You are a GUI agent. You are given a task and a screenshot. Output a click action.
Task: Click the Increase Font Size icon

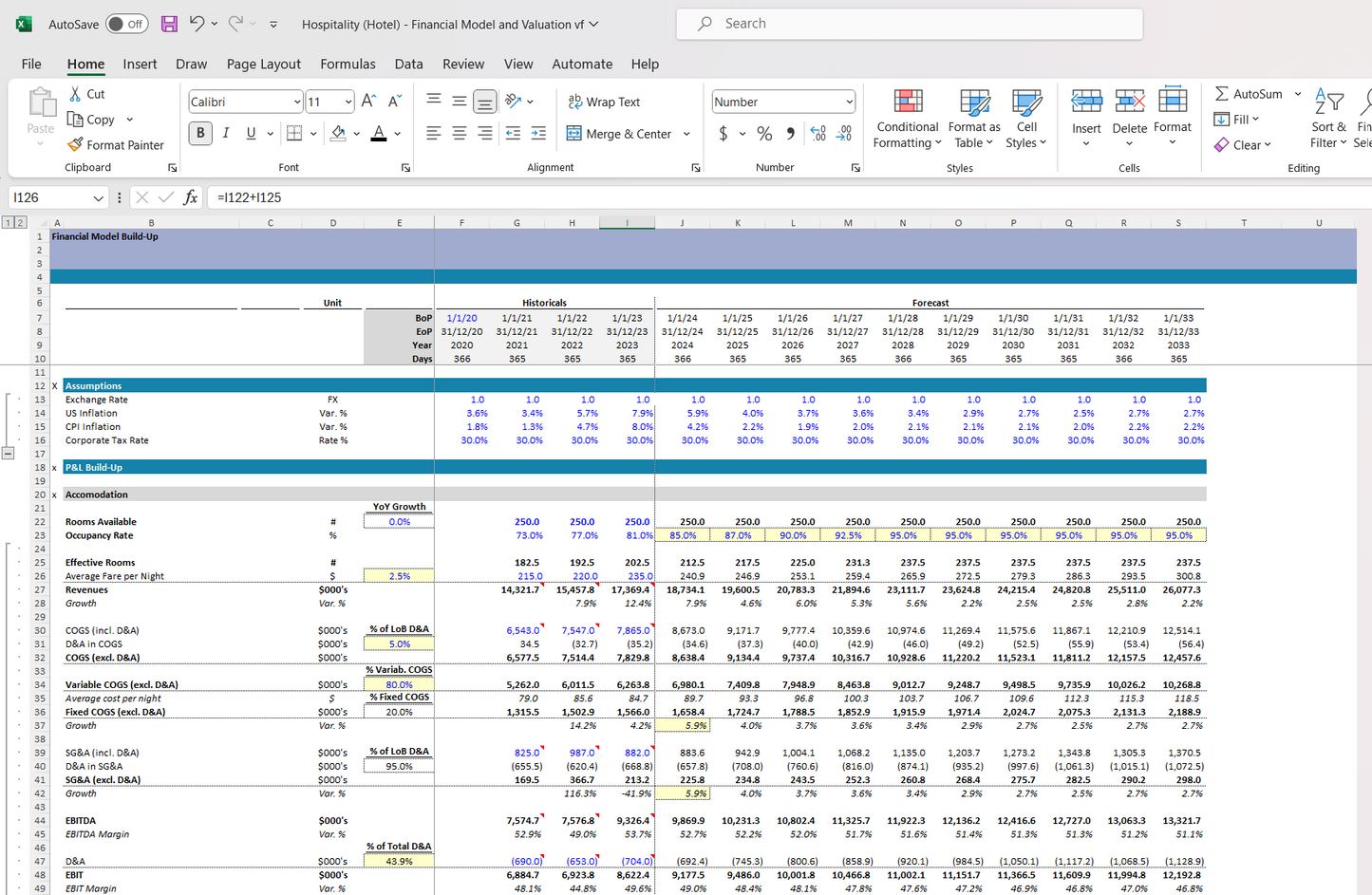pos(369,102)
